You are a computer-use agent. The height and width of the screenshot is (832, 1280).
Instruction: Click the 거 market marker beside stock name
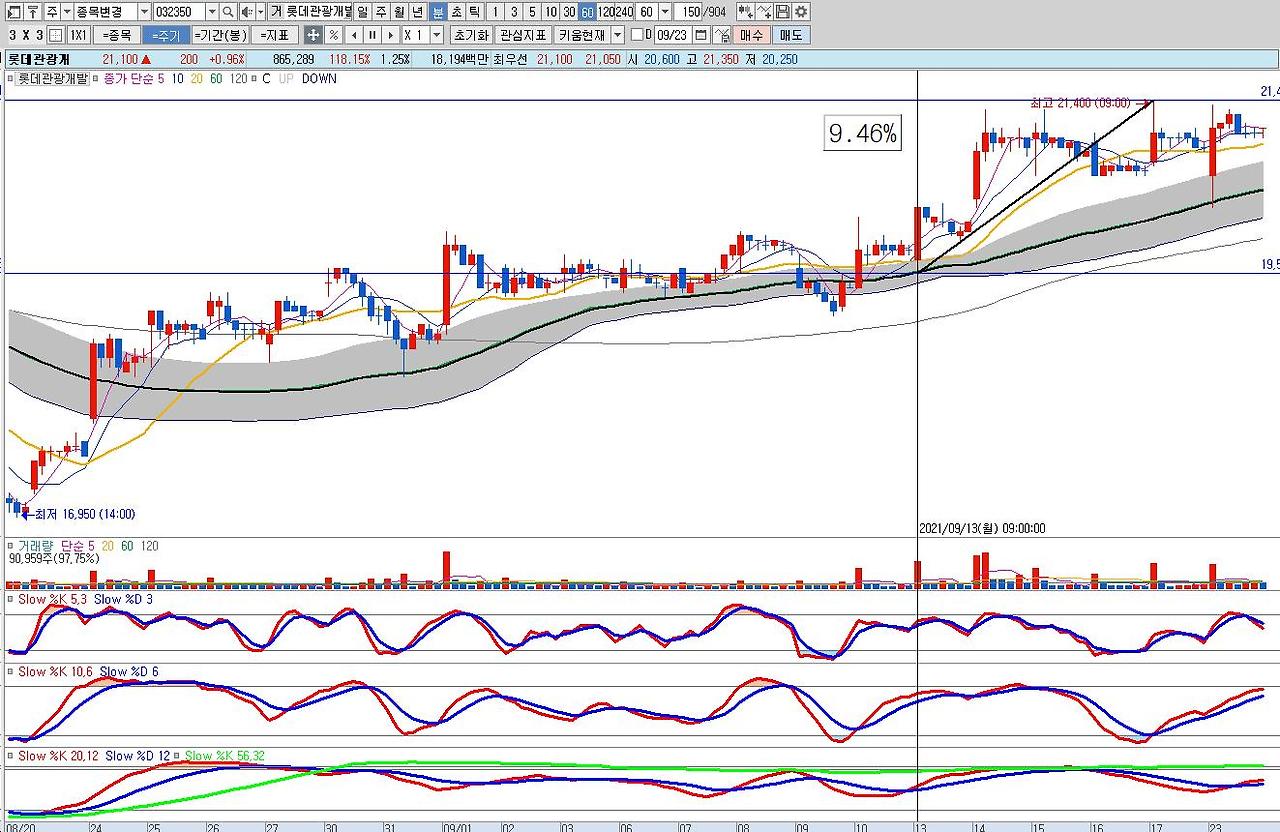[276, 12]
